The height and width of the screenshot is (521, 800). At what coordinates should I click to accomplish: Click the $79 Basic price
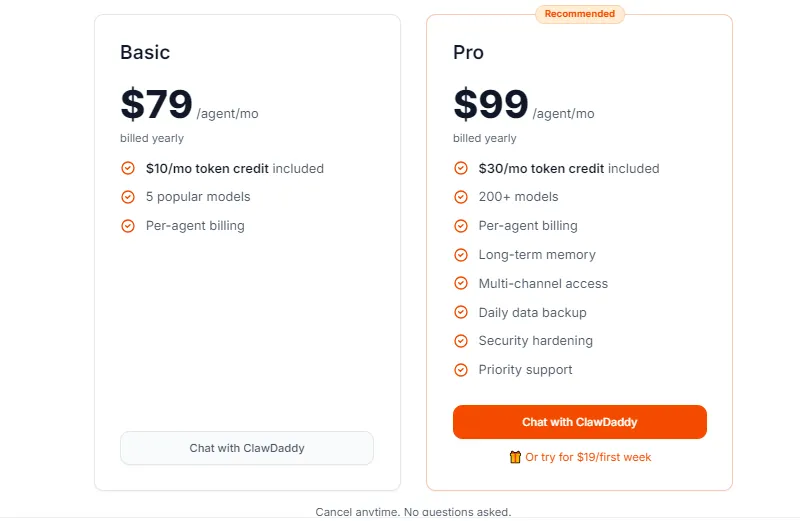coord(156,104)
